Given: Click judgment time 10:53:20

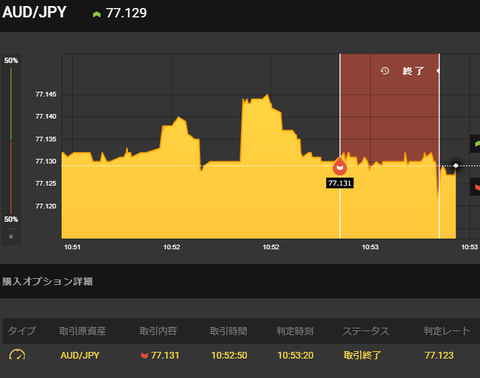Looking at the screenshot, I should (296, 355).
